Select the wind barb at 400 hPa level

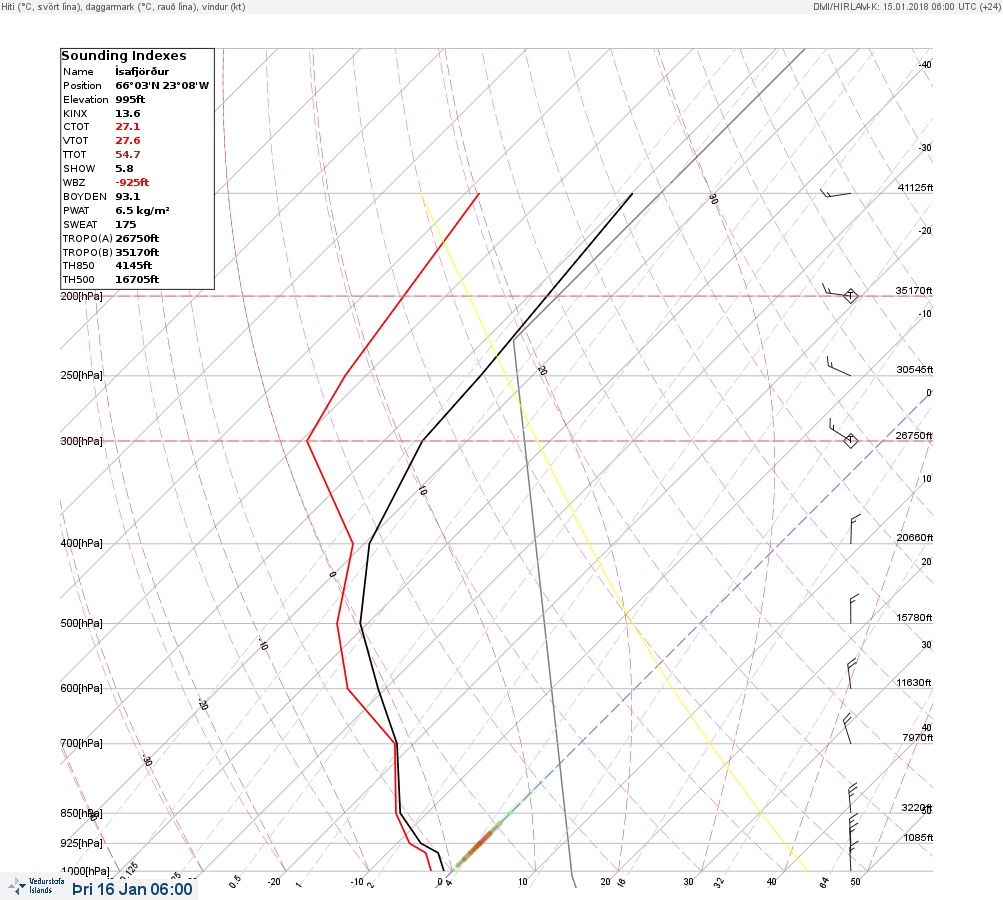855,529
